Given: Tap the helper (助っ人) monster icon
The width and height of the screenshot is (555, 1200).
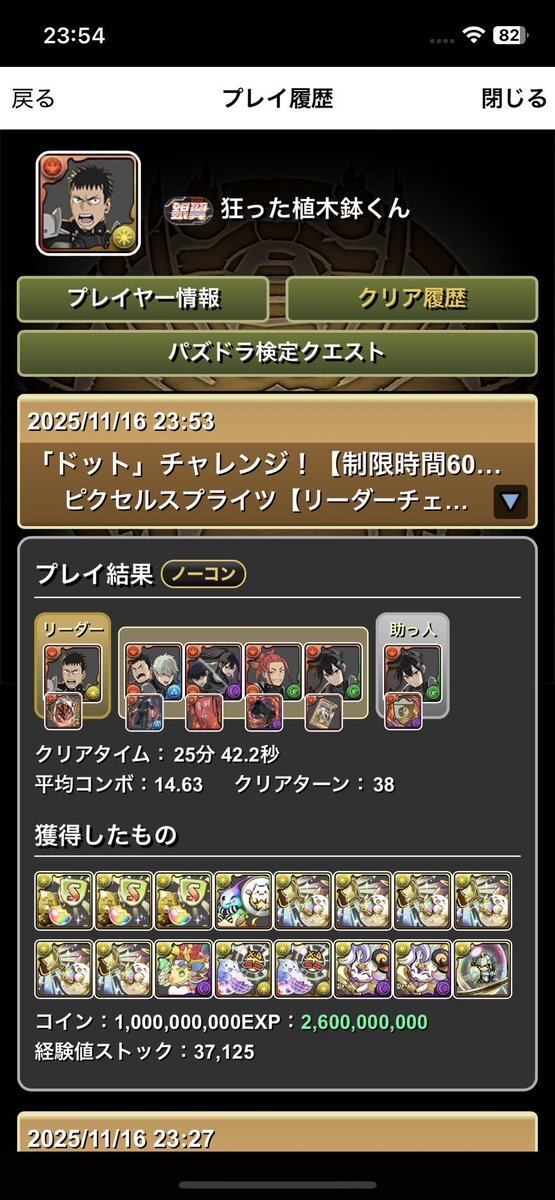Looking at the screenshot, I should (412, 670).
